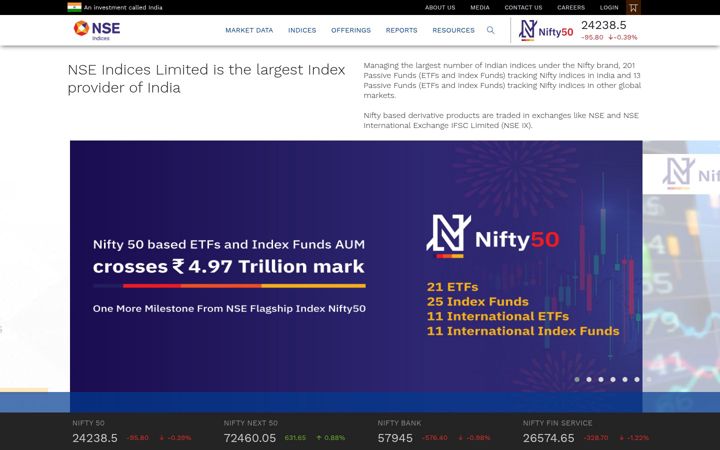Click header percent change -0.39%
Screen dimensions: 720x450
[x=623, y=38]
